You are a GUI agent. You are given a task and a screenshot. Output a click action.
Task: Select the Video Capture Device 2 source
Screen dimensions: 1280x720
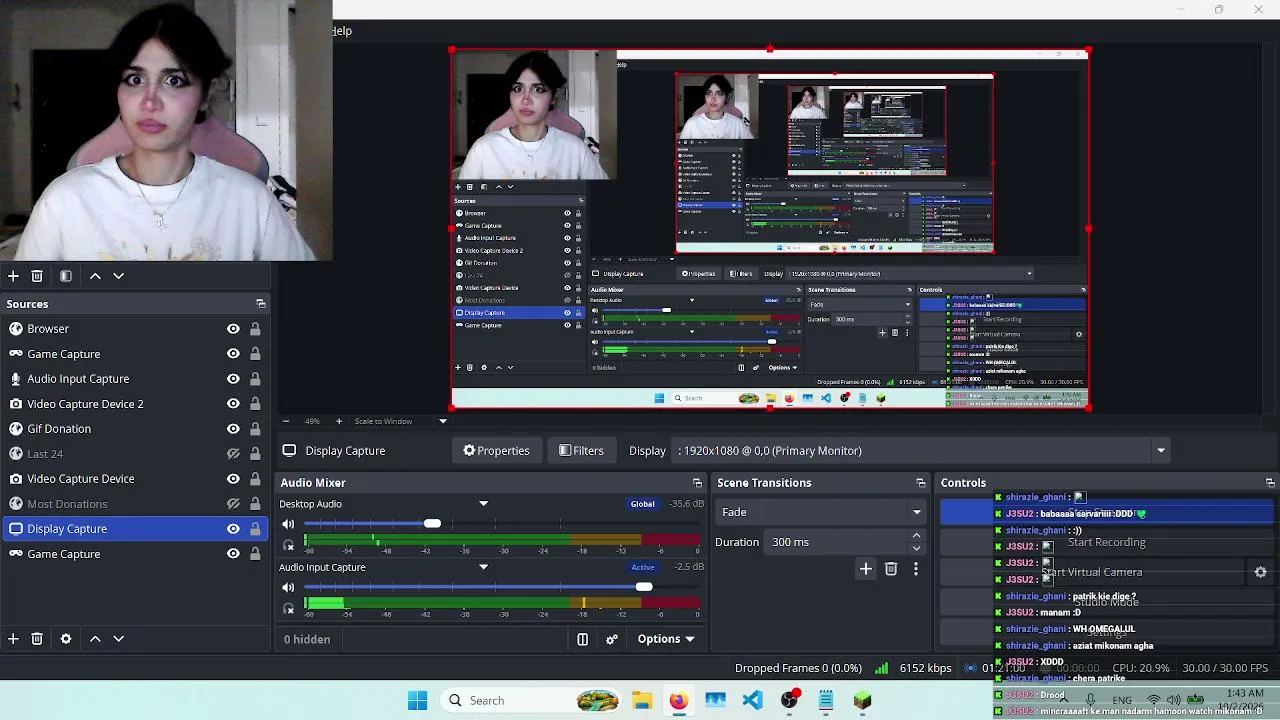[135, 404]
